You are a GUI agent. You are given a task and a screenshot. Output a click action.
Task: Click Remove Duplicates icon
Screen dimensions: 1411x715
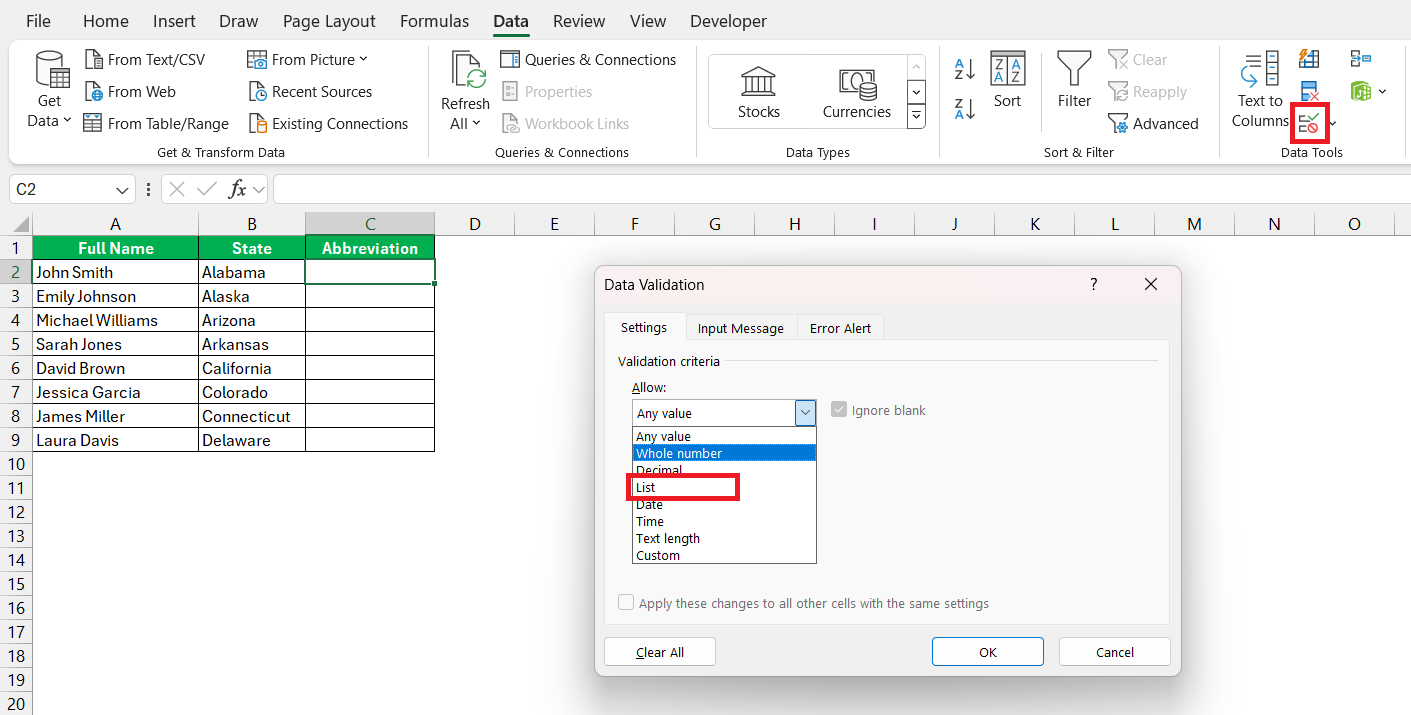(x=1309, y=91)
